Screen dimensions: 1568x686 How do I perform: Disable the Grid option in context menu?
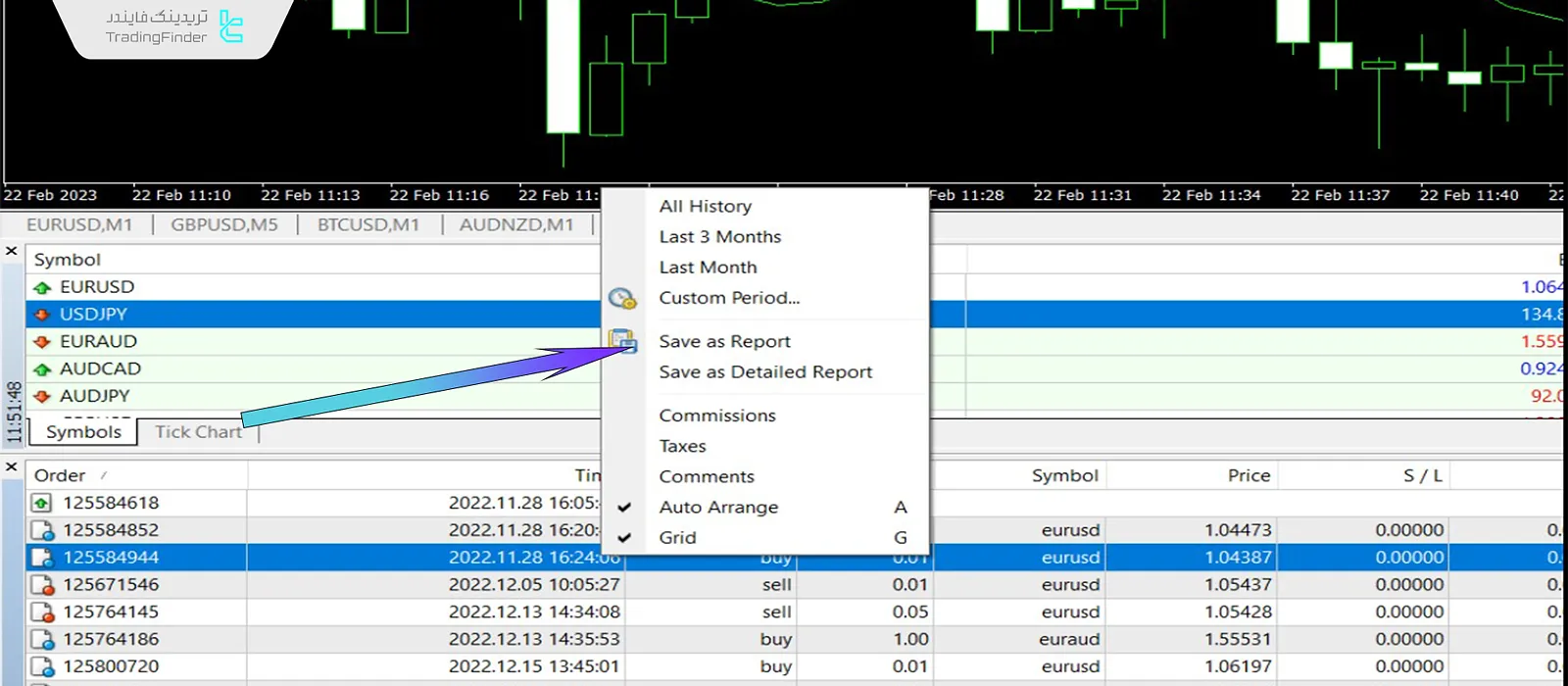pos(677,537)
